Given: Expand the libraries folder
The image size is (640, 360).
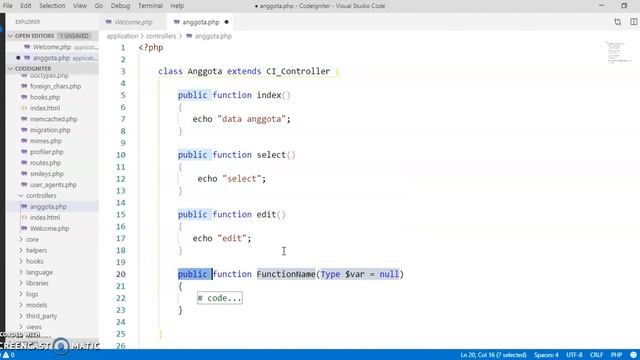Looking at the screenshot, I should [37, 283].
